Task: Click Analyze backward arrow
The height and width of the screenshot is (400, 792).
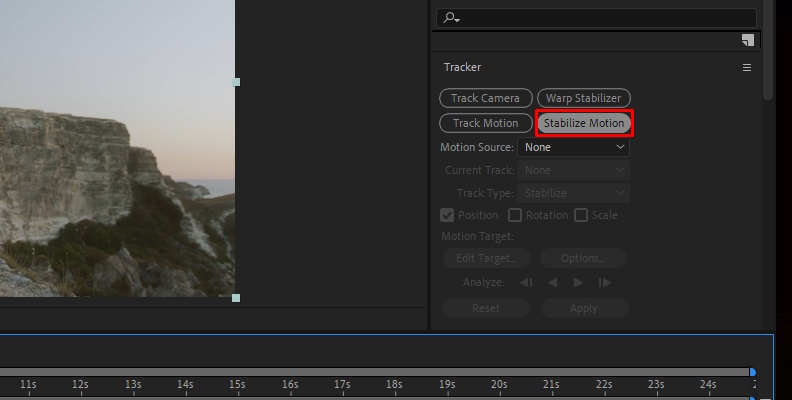Action: (553, 282)
